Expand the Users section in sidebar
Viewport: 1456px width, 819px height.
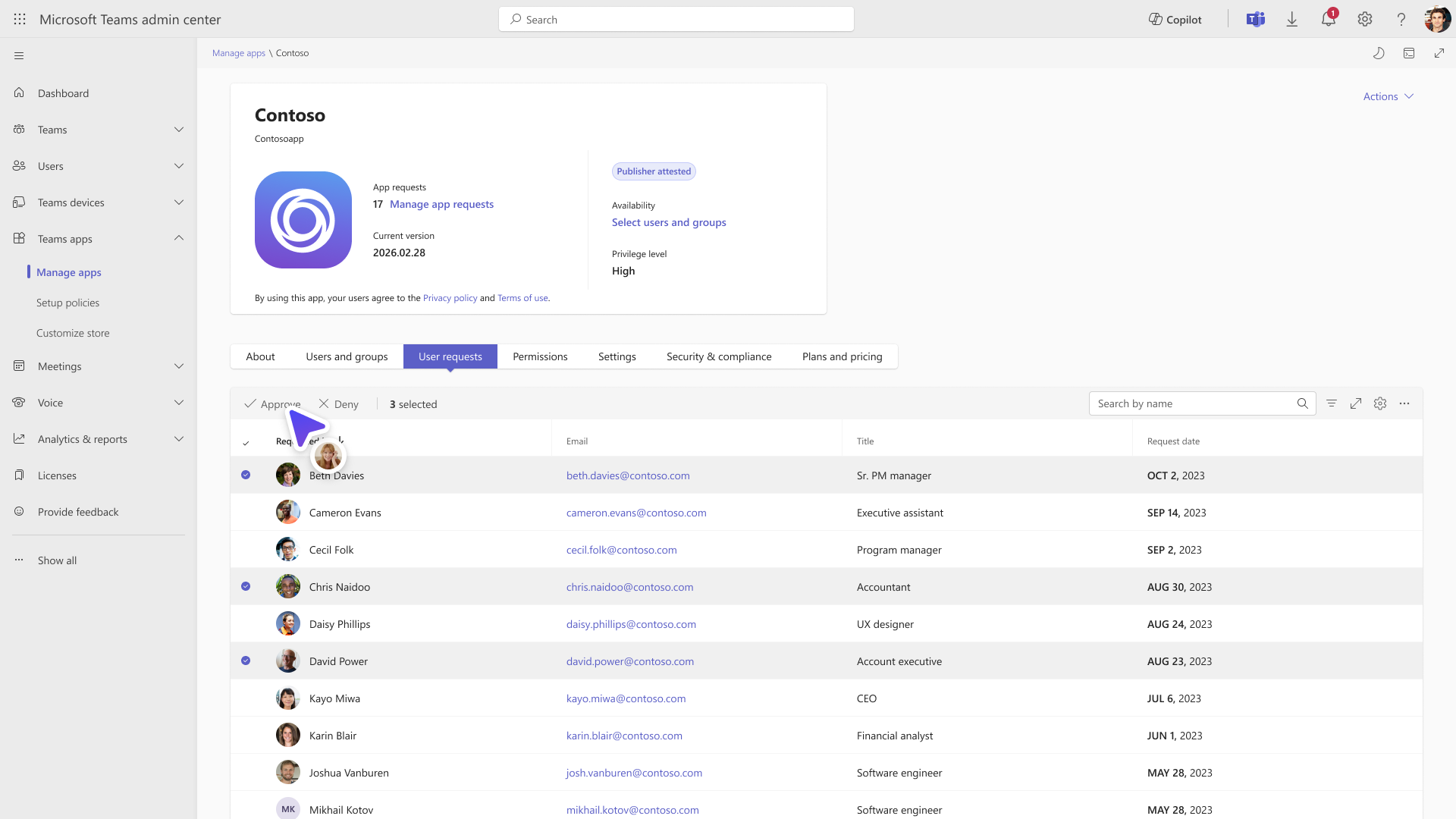[x=179, y=166]
